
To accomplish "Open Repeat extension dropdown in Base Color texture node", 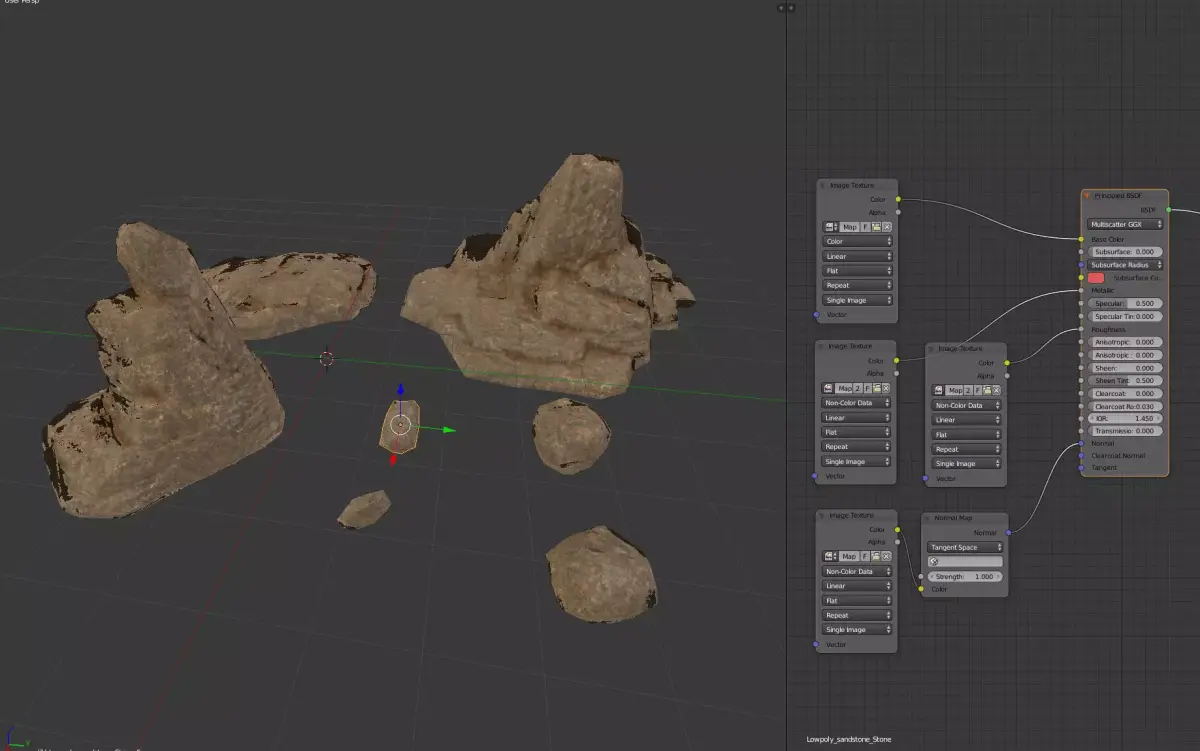I will (857, 285).
